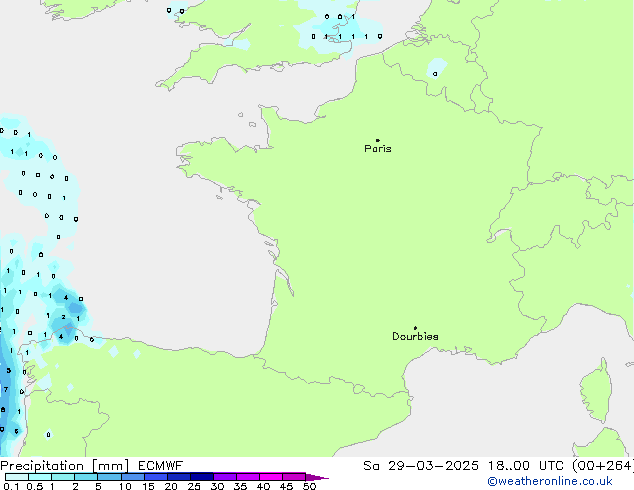Screen dimensions: 634x490
Task: Click the '(00+264)' forecast offset text
Action: pos(603,466)
